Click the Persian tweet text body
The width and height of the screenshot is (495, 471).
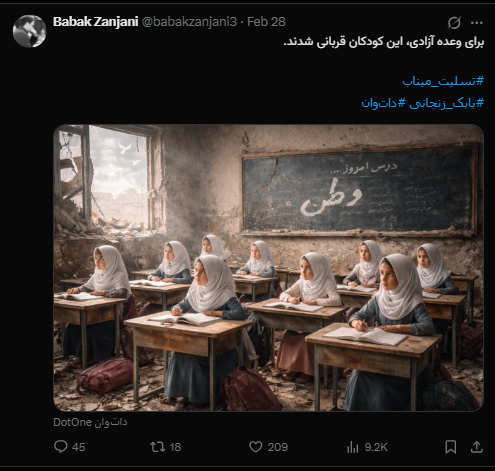tap(383, 42)
